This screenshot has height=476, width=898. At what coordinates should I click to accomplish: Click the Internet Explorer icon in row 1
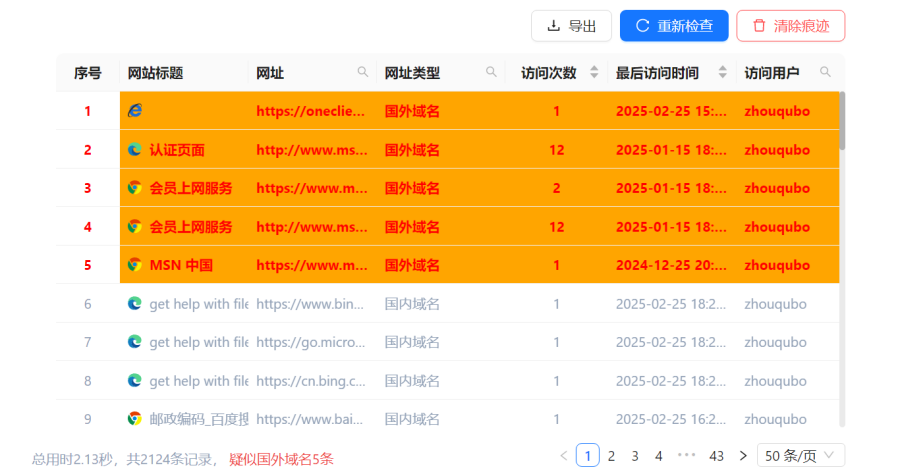[x=134, y=111]
